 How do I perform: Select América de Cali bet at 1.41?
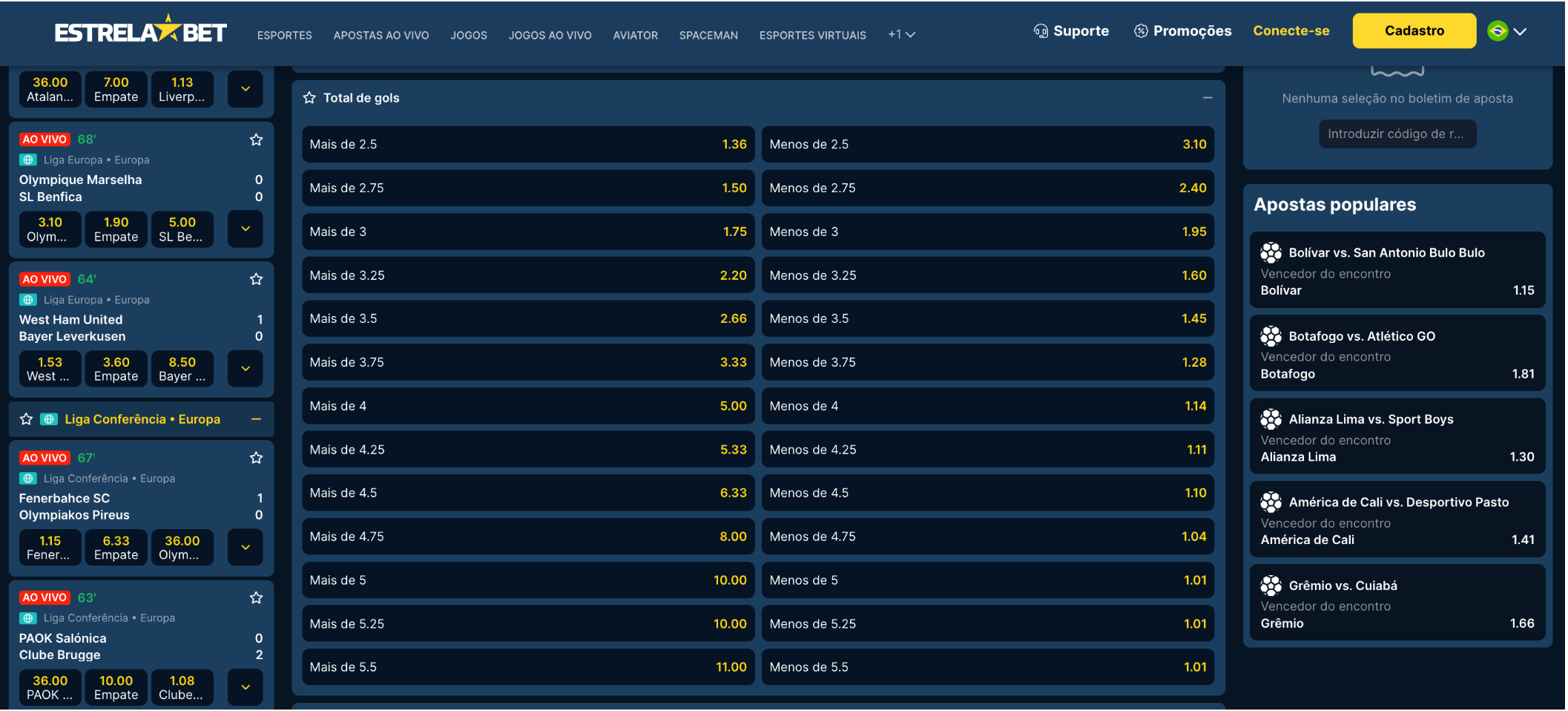(x=1397, y=520)
